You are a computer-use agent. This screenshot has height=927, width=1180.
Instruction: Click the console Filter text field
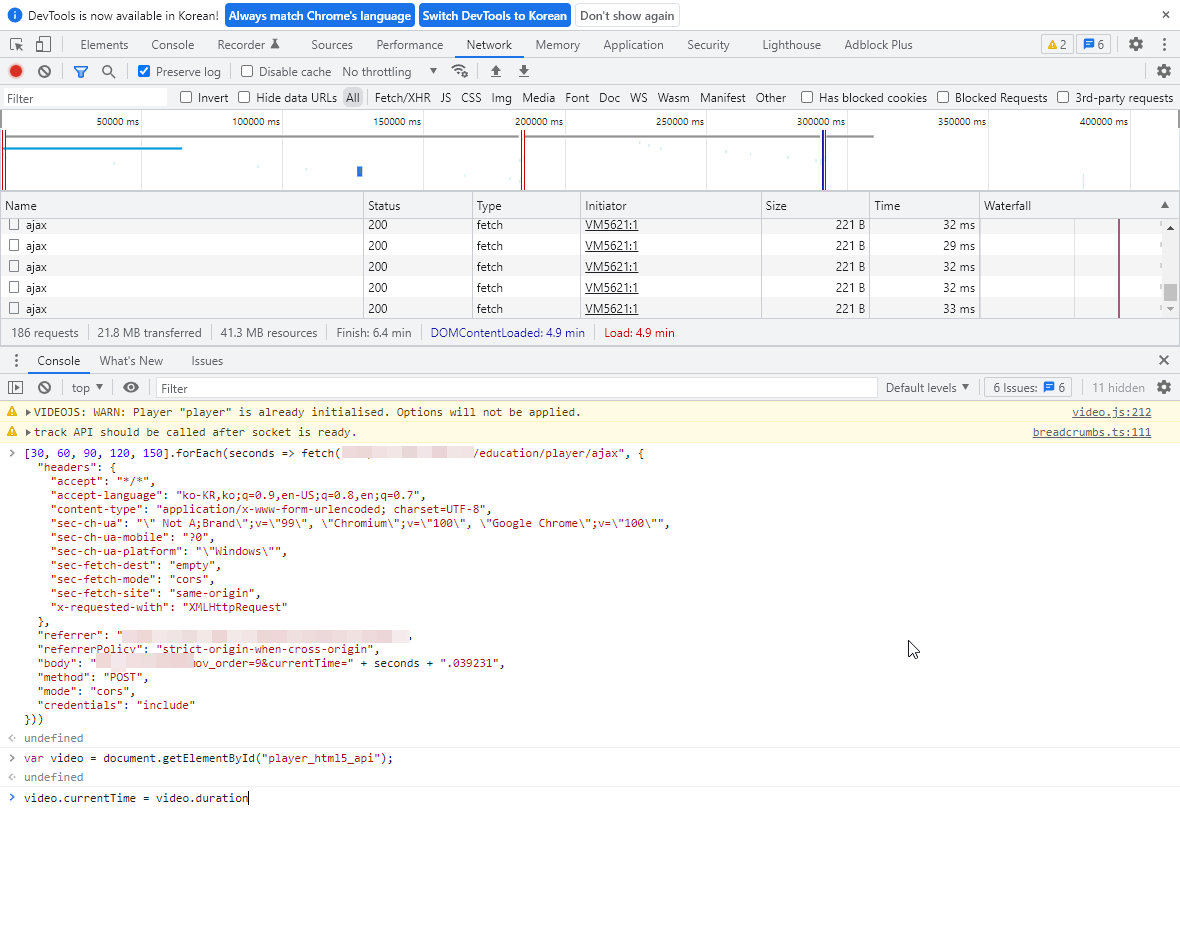click(516, 388)
